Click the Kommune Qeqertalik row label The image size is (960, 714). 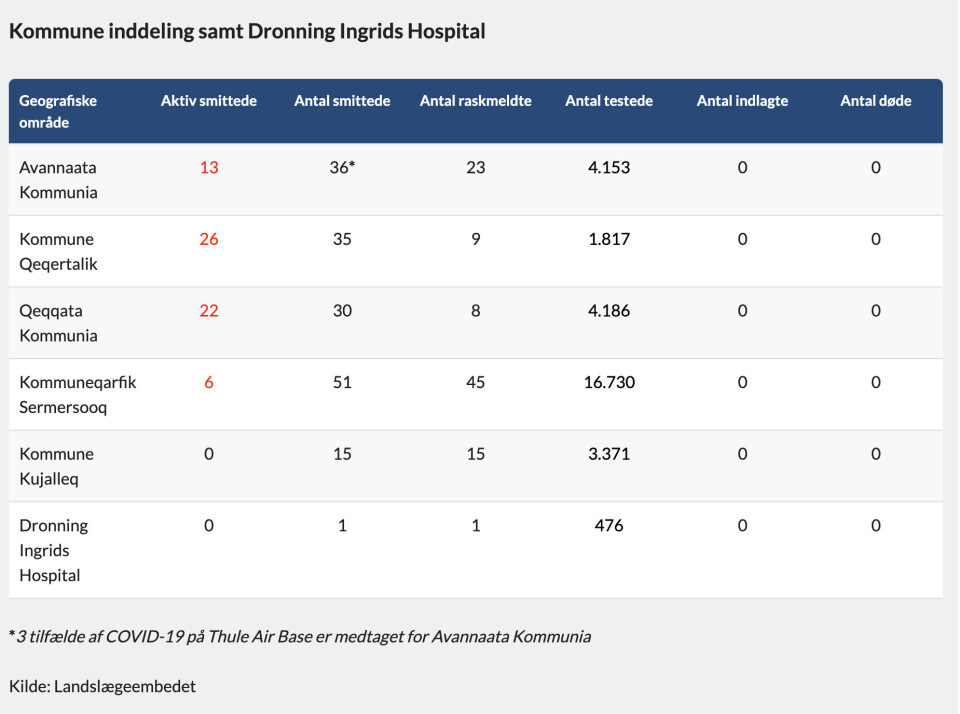pos(58,252)
